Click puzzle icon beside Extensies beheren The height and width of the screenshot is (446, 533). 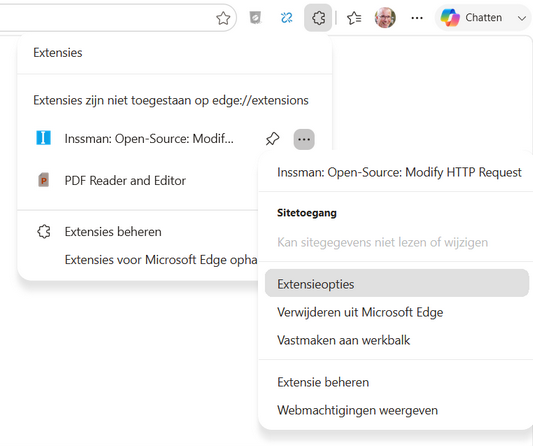point(44,231)
